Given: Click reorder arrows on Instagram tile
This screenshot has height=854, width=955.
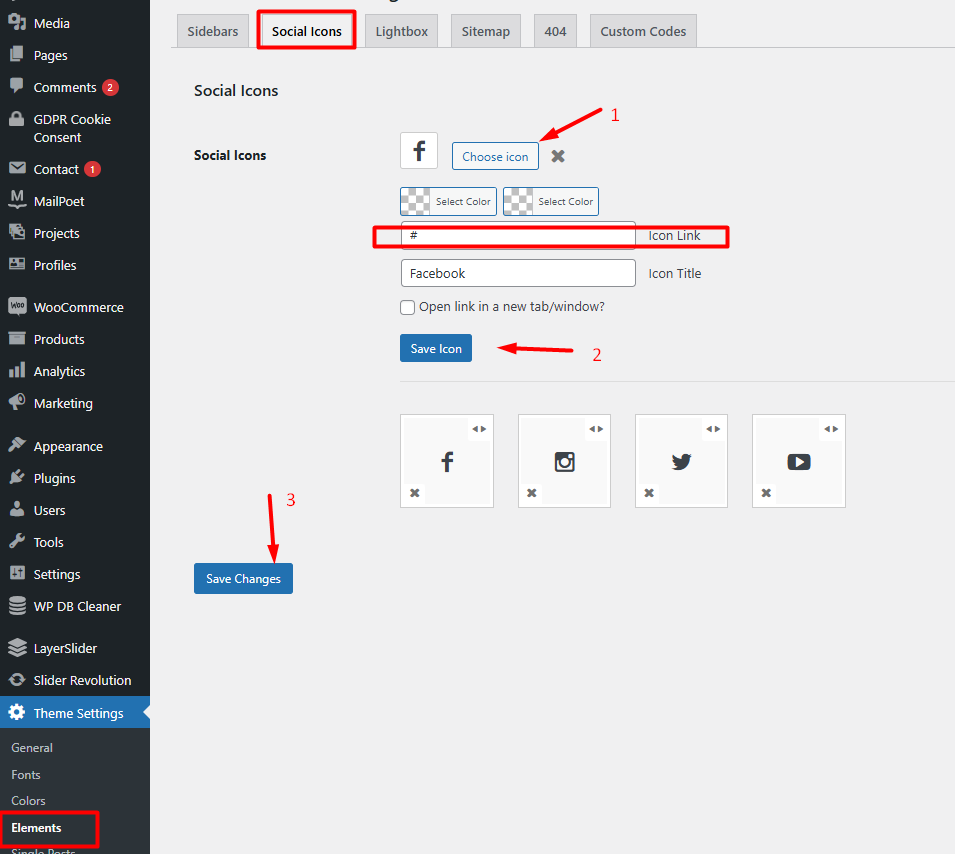Looking at the screenshot, I should (x=596, y=429).
